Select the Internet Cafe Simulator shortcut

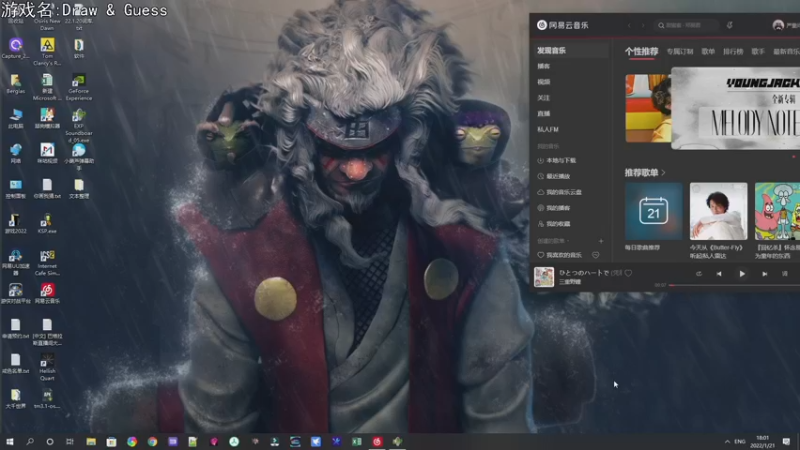tap(47, 262)
